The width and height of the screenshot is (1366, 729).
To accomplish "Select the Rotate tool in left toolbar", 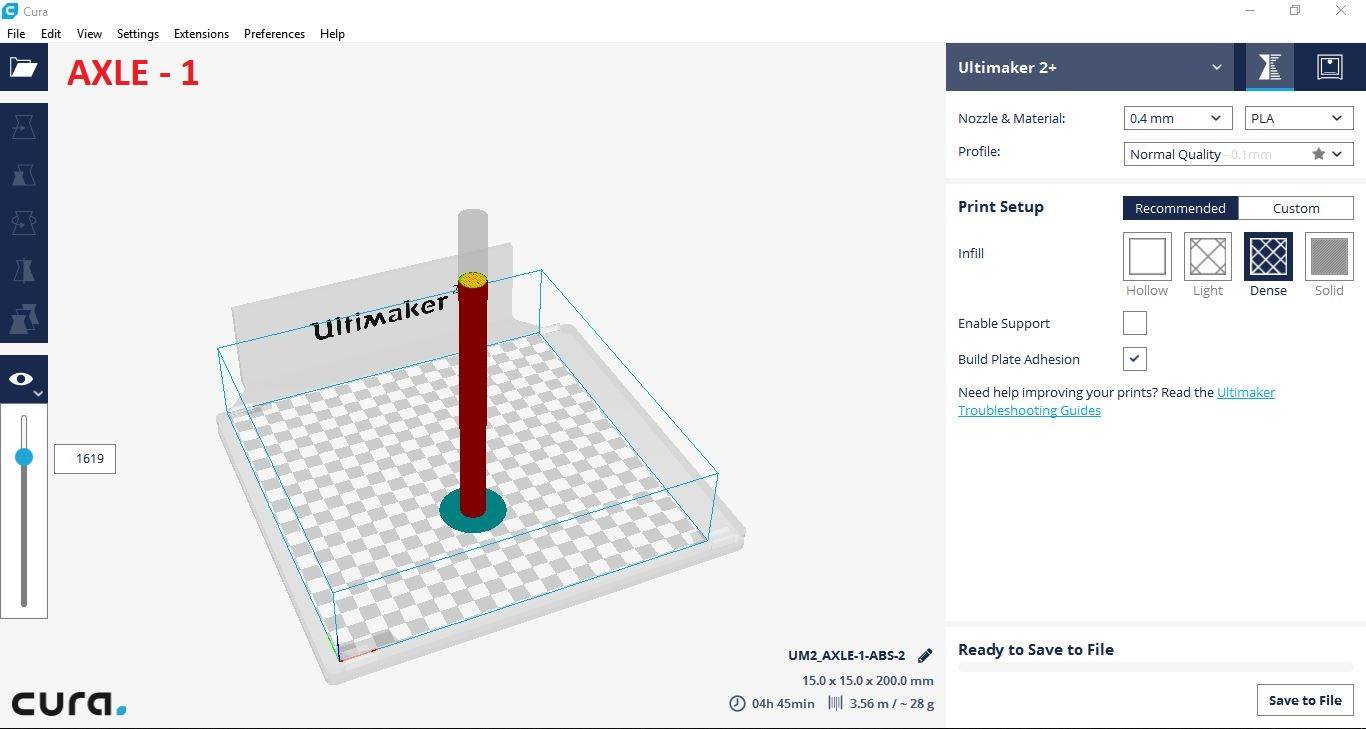I will click(x=23, y=222).
